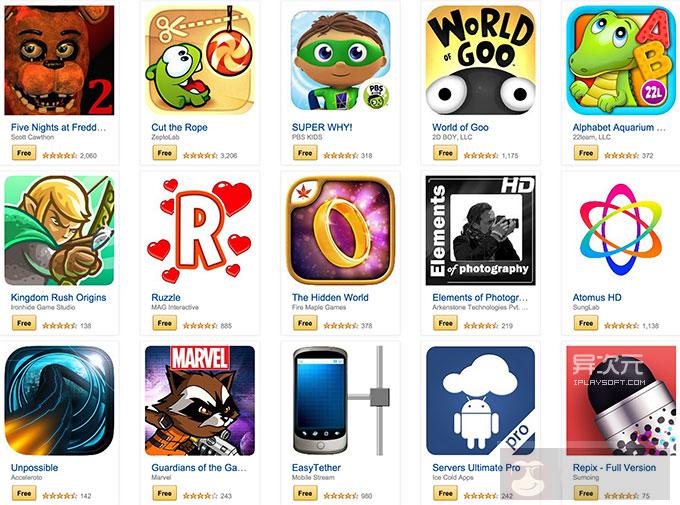The height and width of the screenshot is (505, 680).
Task: Select the Atomus HD colorful atom icon
Action: tap(621, 230)
